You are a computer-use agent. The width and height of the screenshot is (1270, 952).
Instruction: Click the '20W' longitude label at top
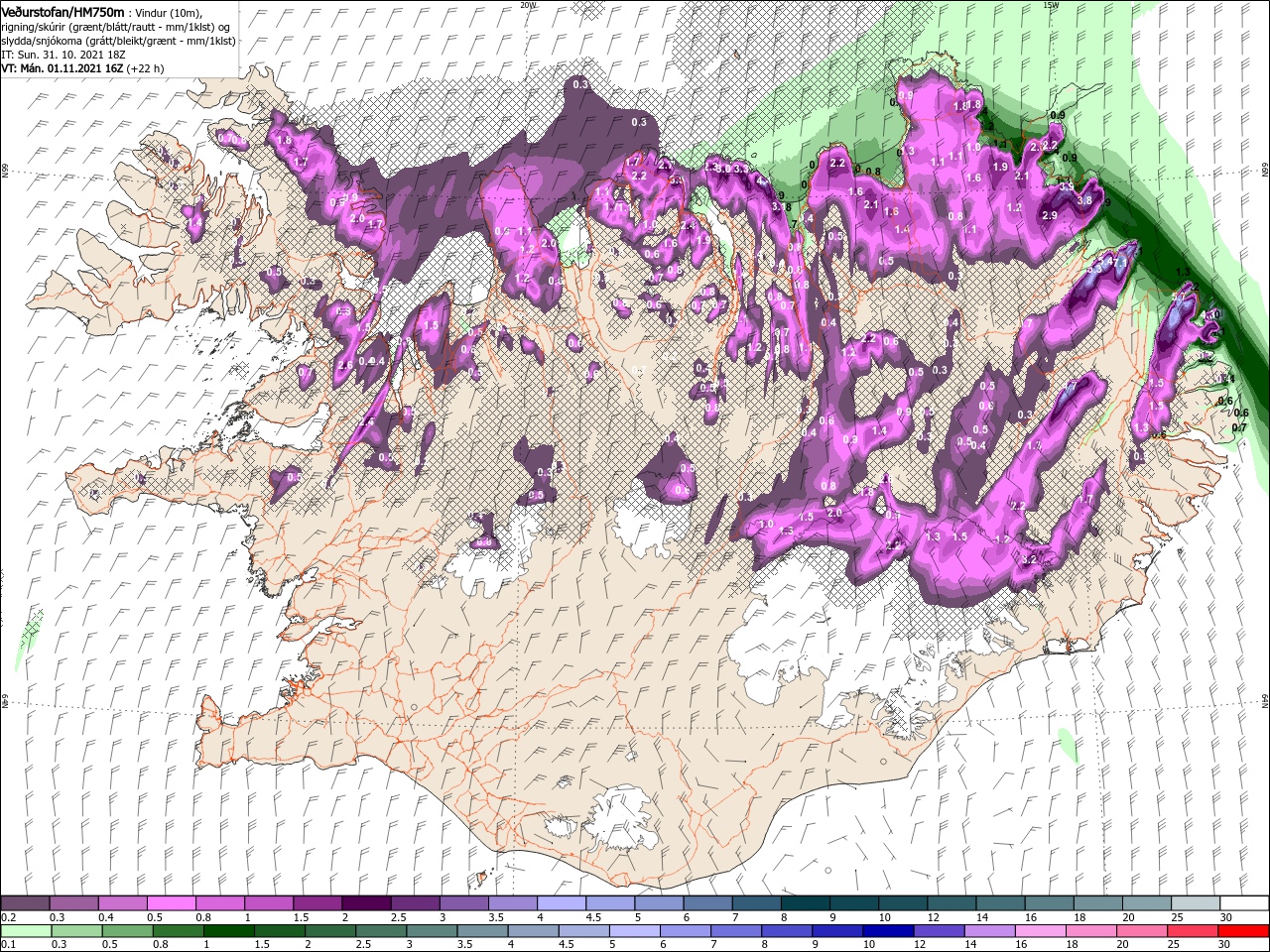pyautogui.click(x=528, y=5)
